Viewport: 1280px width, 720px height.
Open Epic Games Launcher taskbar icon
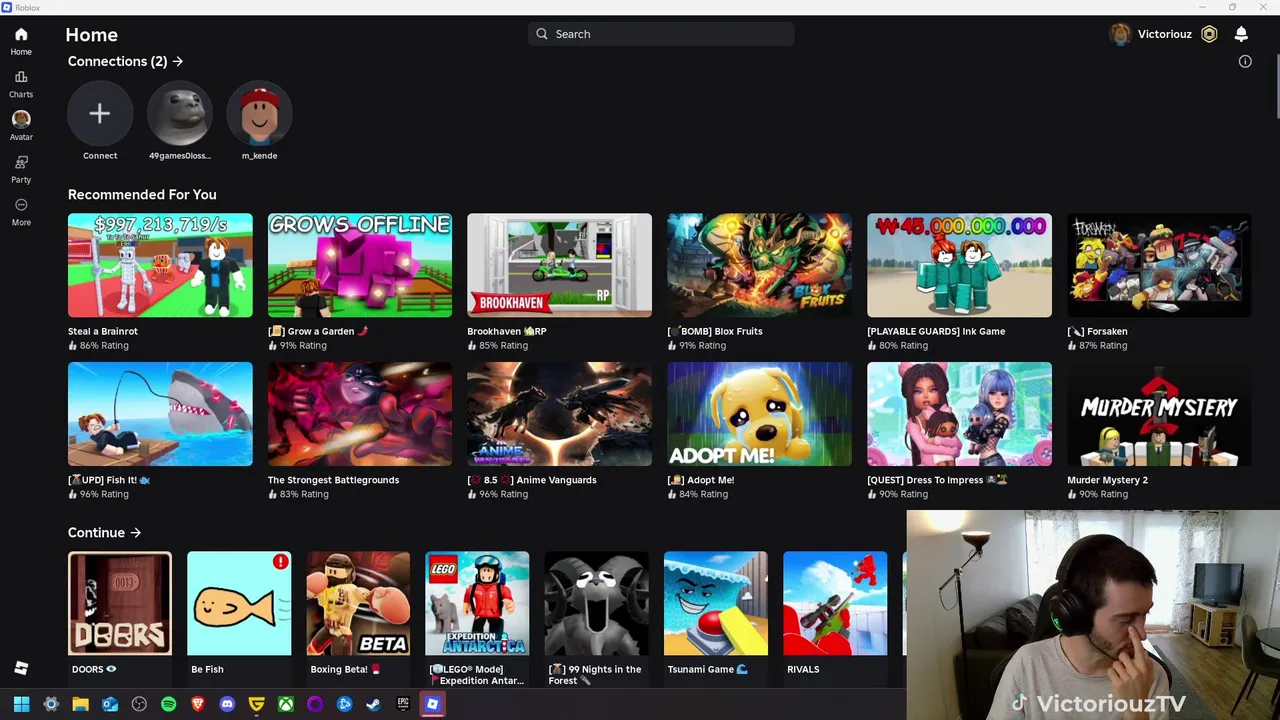click(403, 704)
